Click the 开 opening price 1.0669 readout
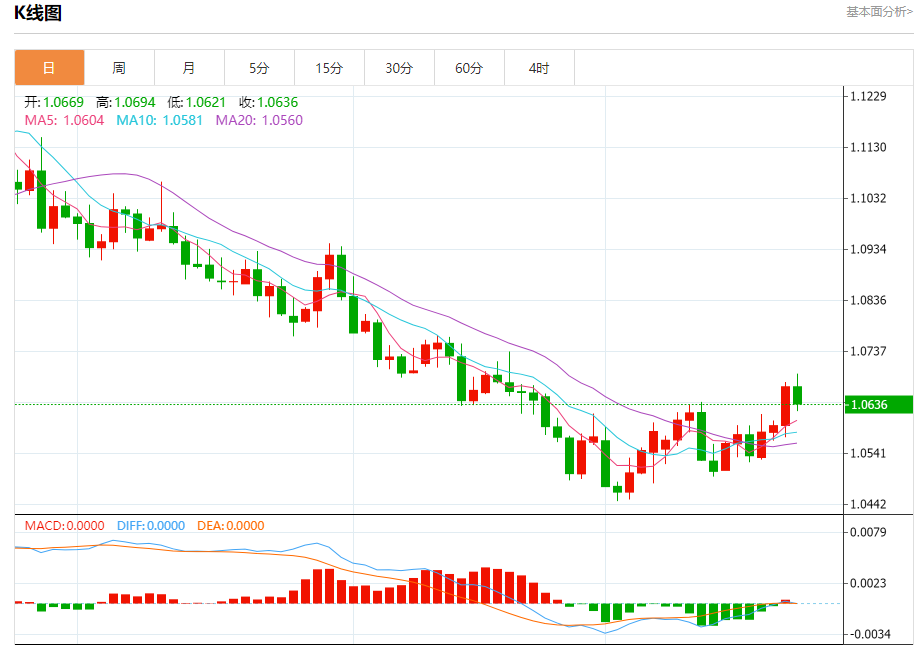 [54, 102]
